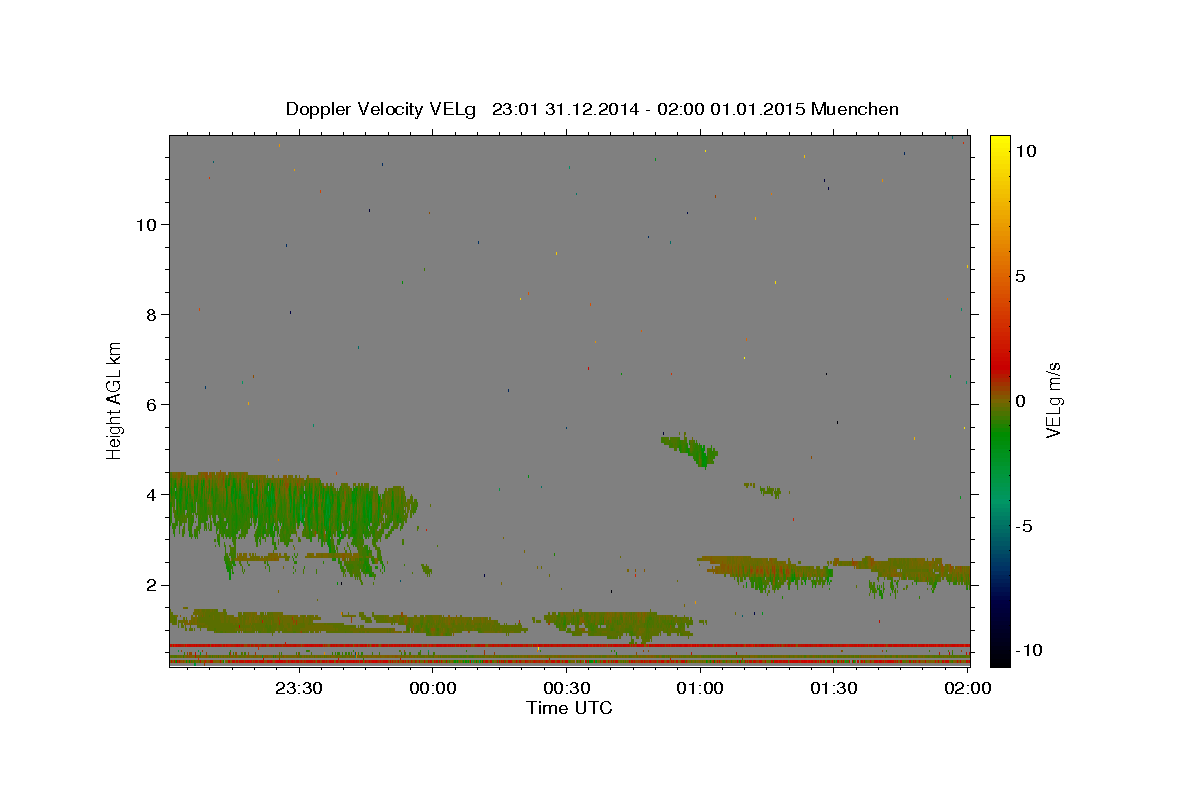Click the '01:00' time tick label

tap(700, 688)
